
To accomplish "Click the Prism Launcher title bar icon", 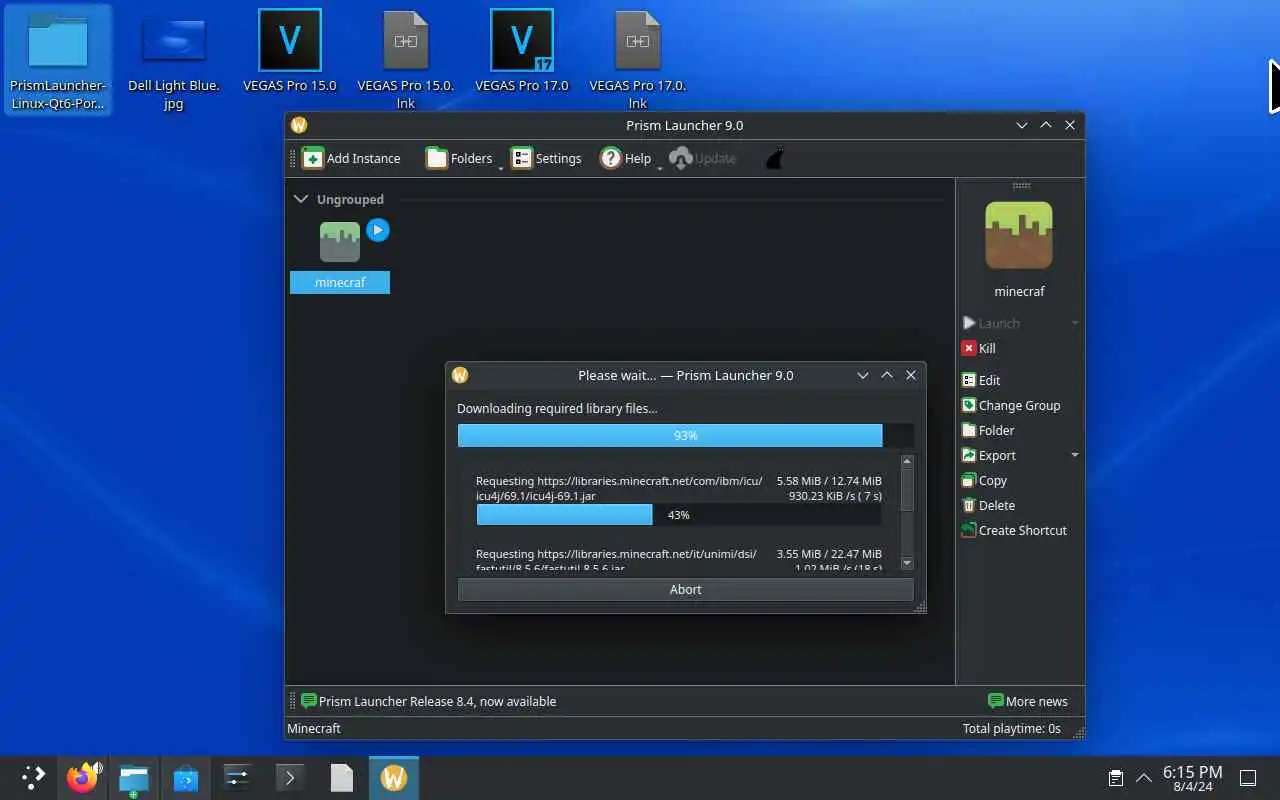I will [x=298, y=125].
